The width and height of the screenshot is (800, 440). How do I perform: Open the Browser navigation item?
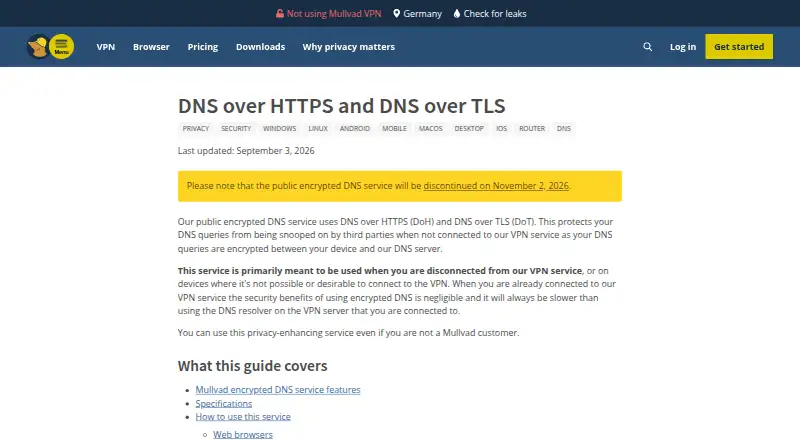pos(151,46)
